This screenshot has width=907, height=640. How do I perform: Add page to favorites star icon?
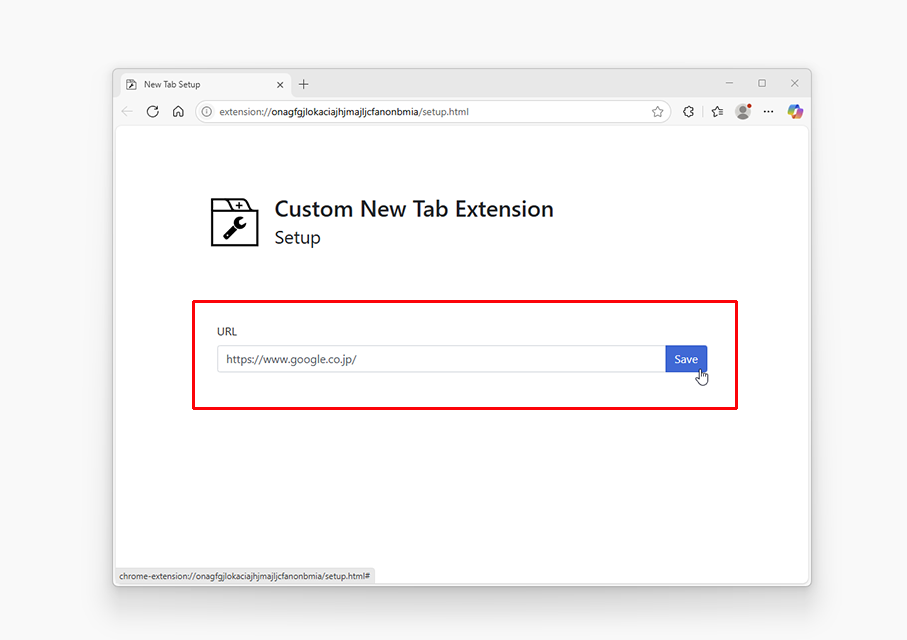tap(657, 112)
